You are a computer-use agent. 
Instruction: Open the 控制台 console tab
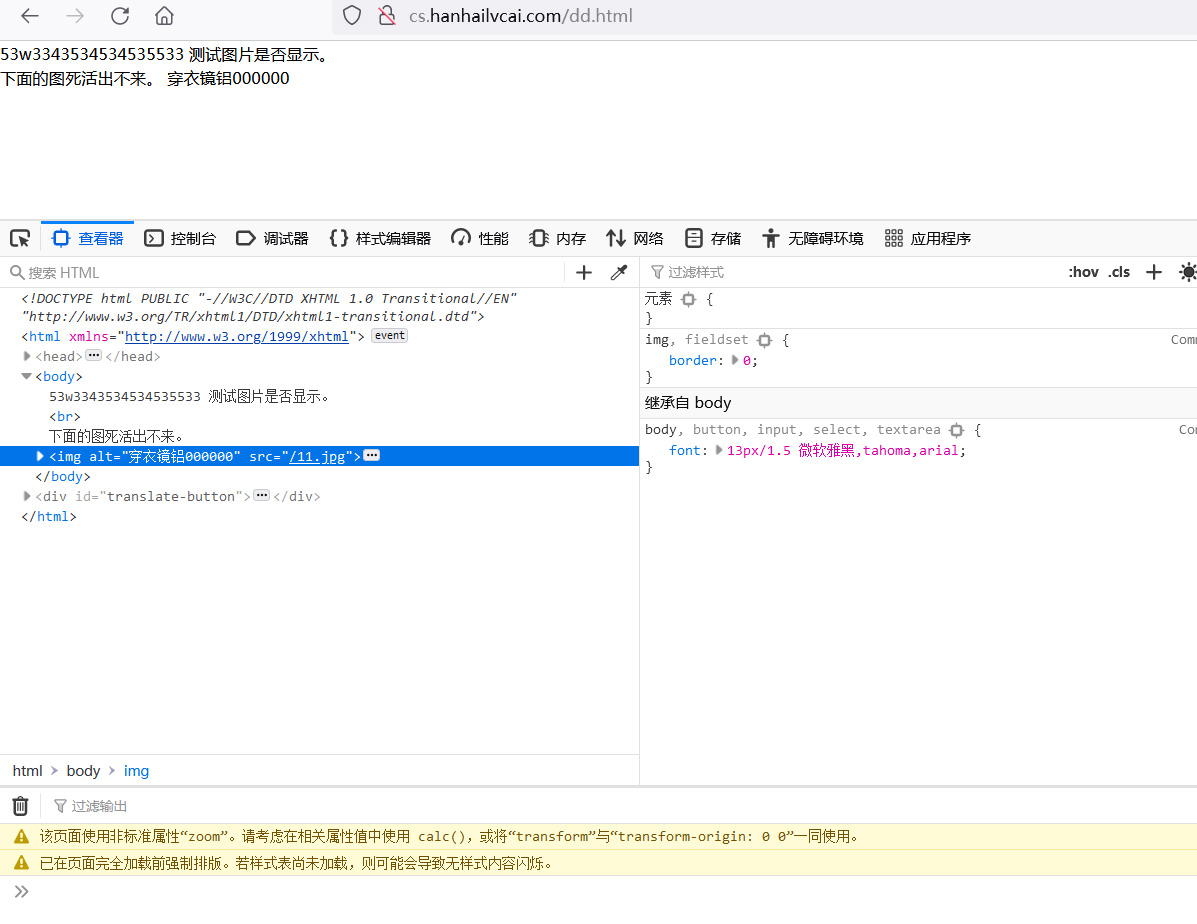[180, 238]
